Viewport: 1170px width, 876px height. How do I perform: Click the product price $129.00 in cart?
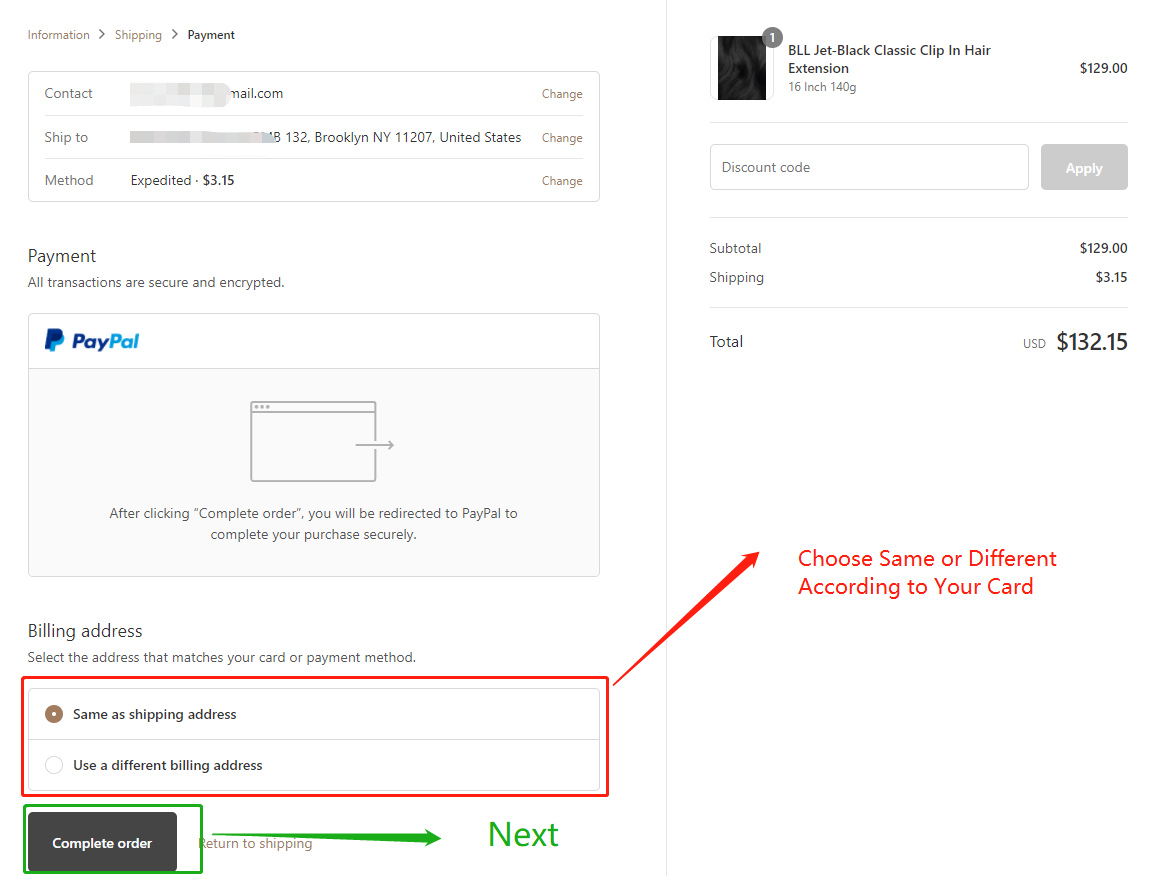coord(1103,68)
